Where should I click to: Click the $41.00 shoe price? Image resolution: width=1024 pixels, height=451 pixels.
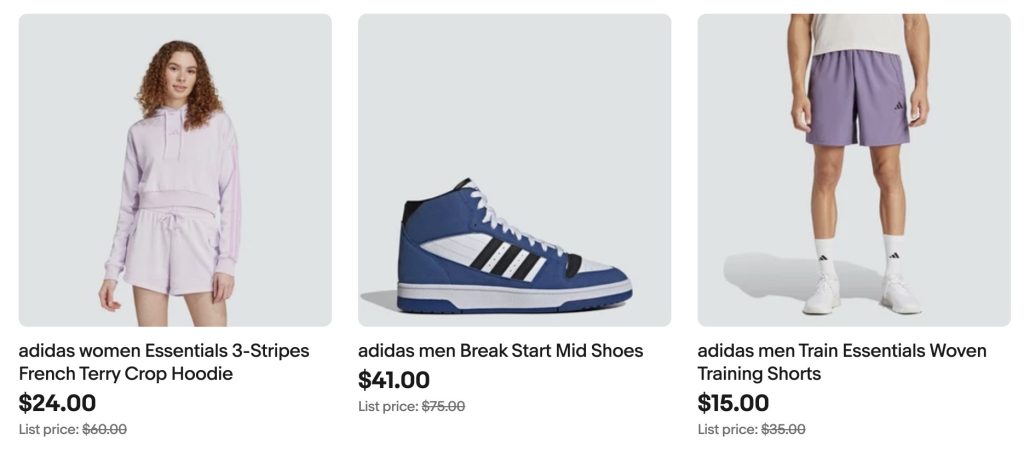click(394, 380)
